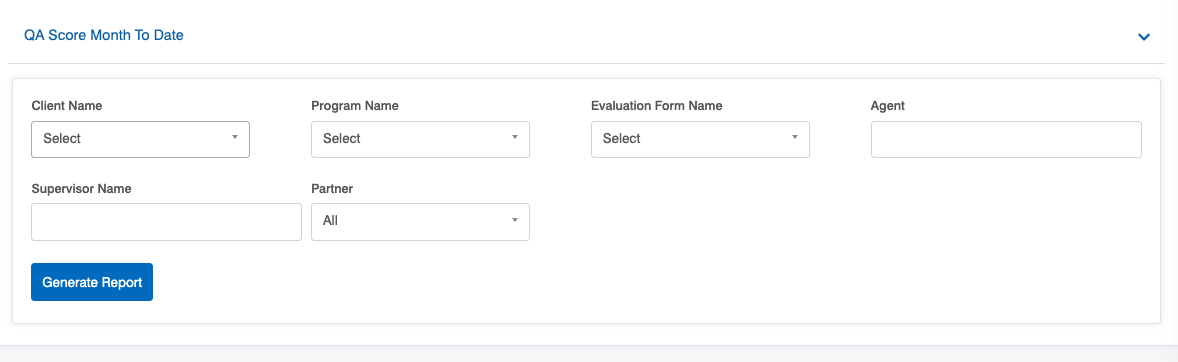Click the Evaluation Form Name arrow icon

click(794, 137)
